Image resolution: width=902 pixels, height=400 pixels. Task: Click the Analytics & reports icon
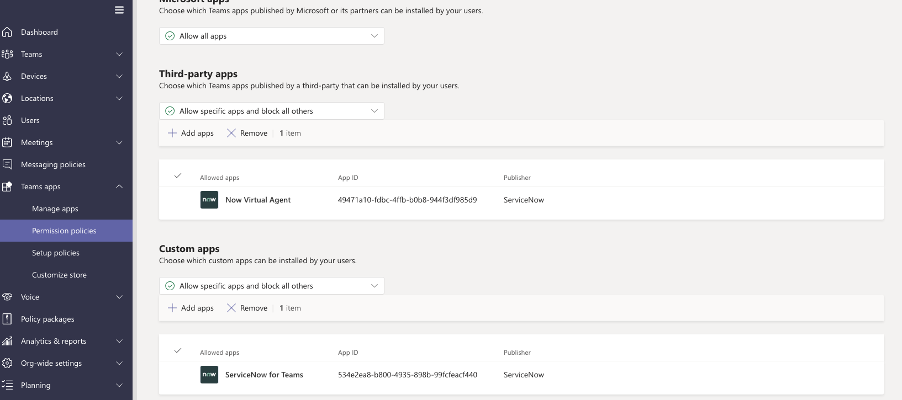click(7, 341)
